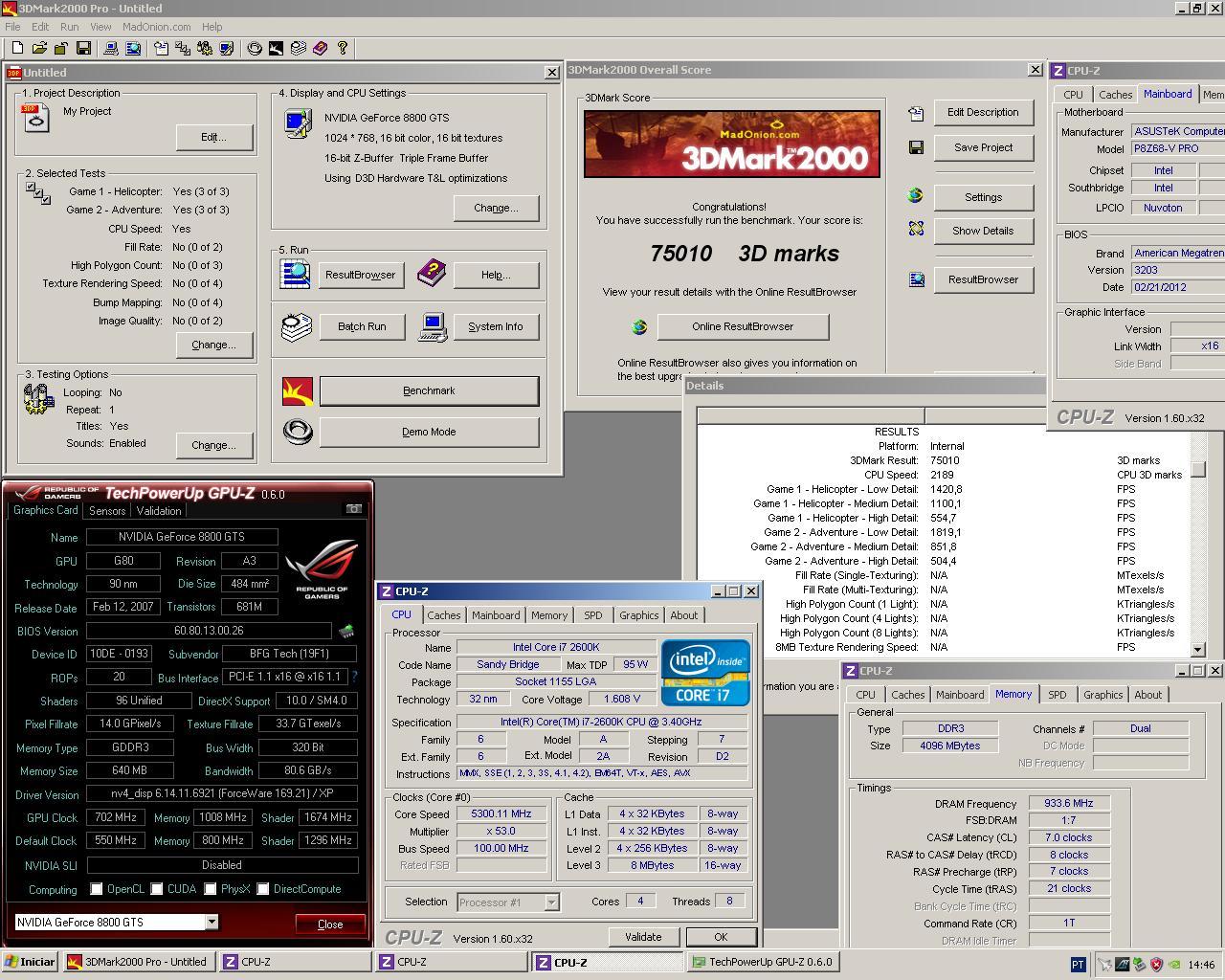Click the batch run stack toolbar icon
Screen dimensions: 1225x980
[299, 48]
